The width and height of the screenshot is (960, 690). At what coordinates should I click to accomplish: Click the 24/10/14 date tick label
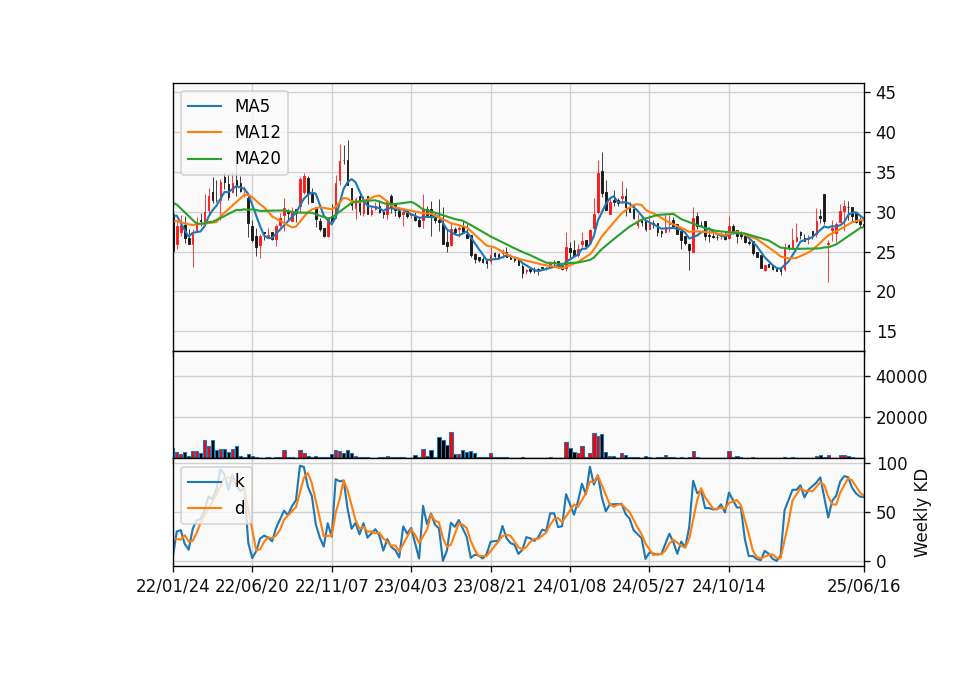[x=729, y=586]
